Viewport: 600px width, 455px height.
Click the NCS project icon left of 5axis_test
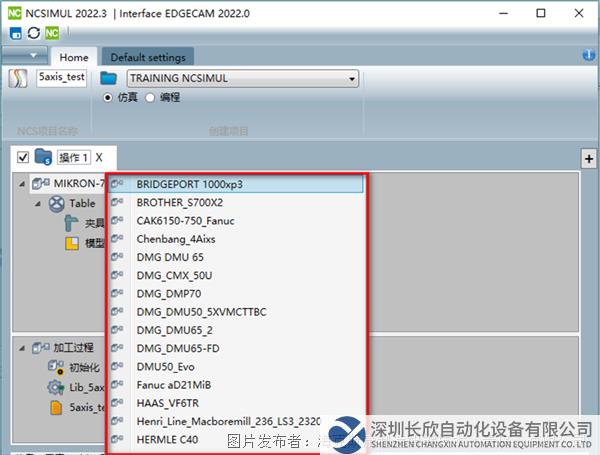click(18, 79)
